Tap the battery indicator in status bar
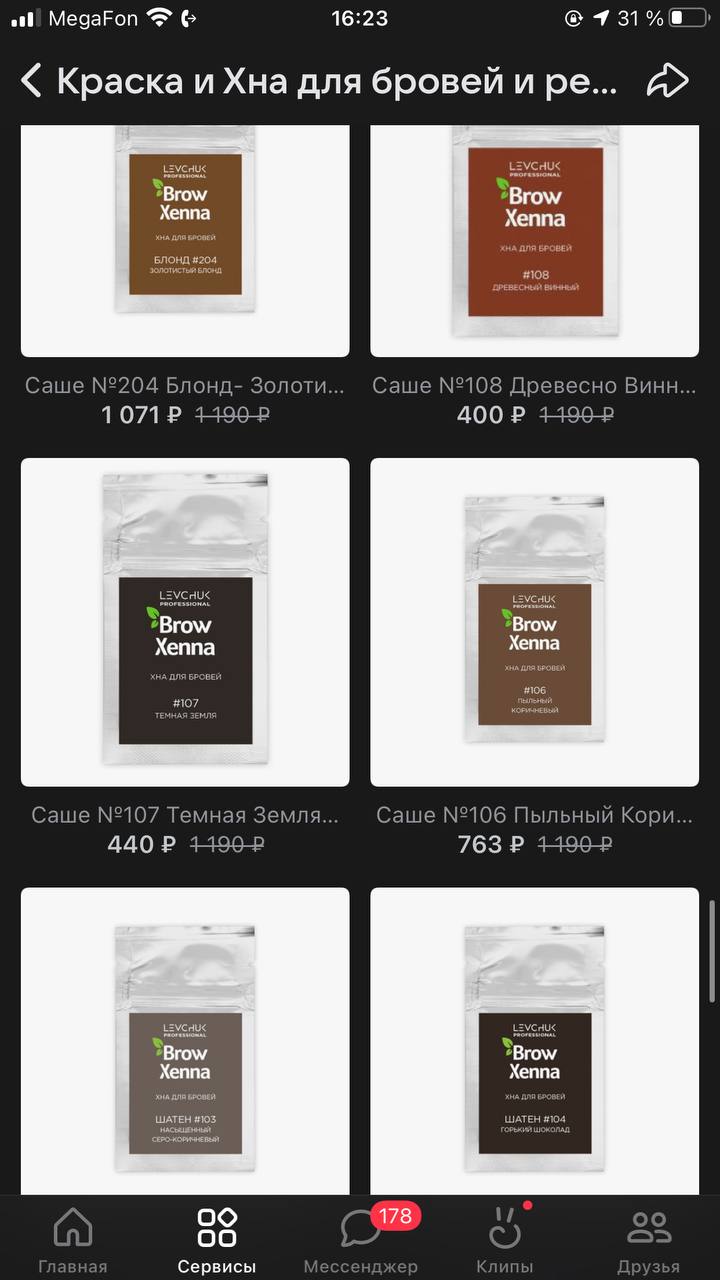Viewport: 720px width, 1280px height. tap(689, 18)
